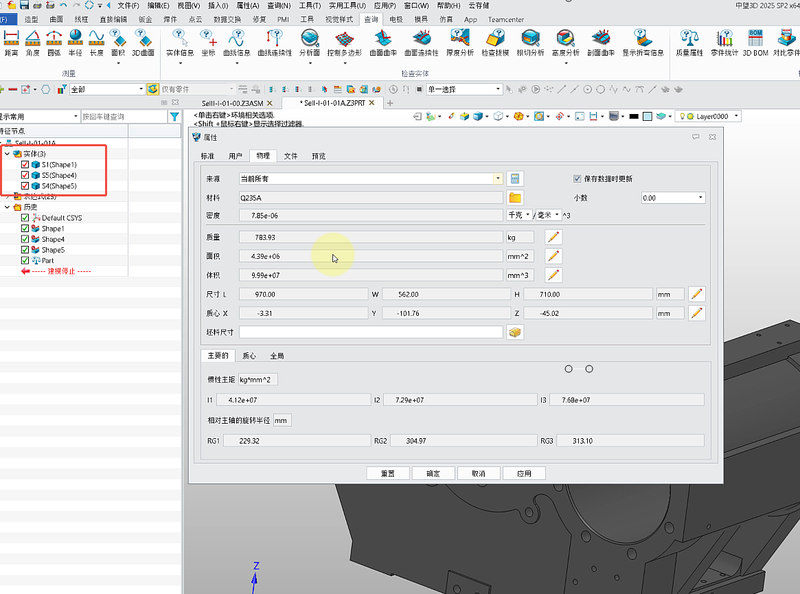The width and height of the screenshot is (800, 594).
Task: Toggle the 保存数据时更新 checkbox
Action: pyautogui.click(x=577, y=178)
